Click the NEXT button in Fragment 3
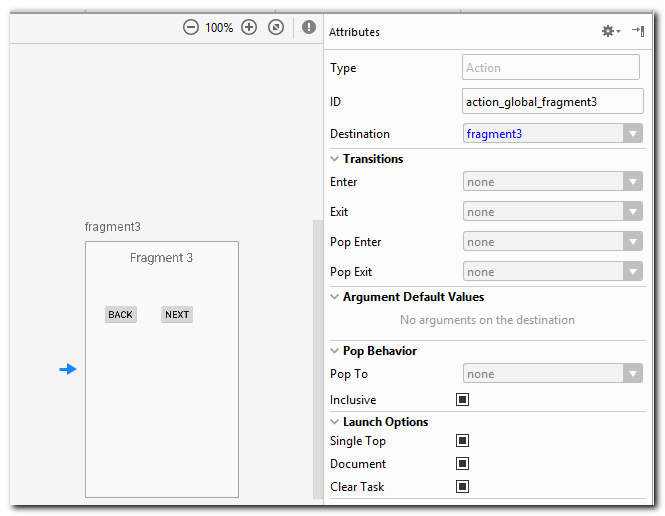This screenshot has width=665, height=516. 177,315
